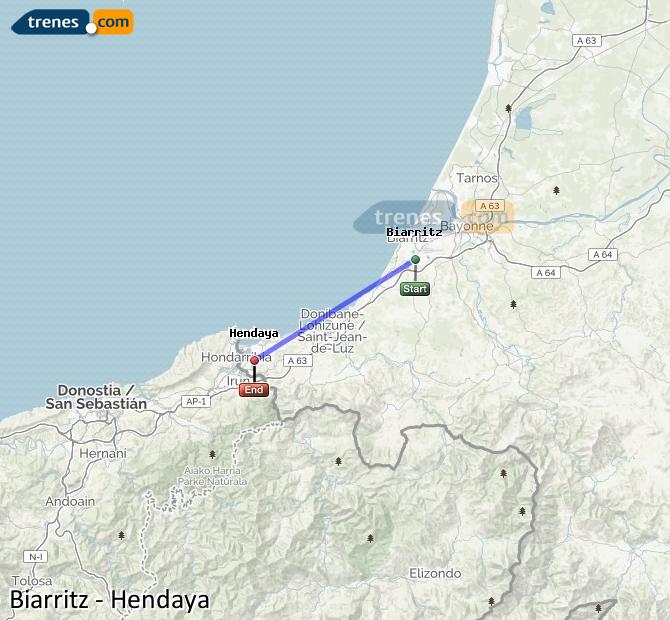Click the Elizondo town label
The image size is (670, 620).
point(435,573)
